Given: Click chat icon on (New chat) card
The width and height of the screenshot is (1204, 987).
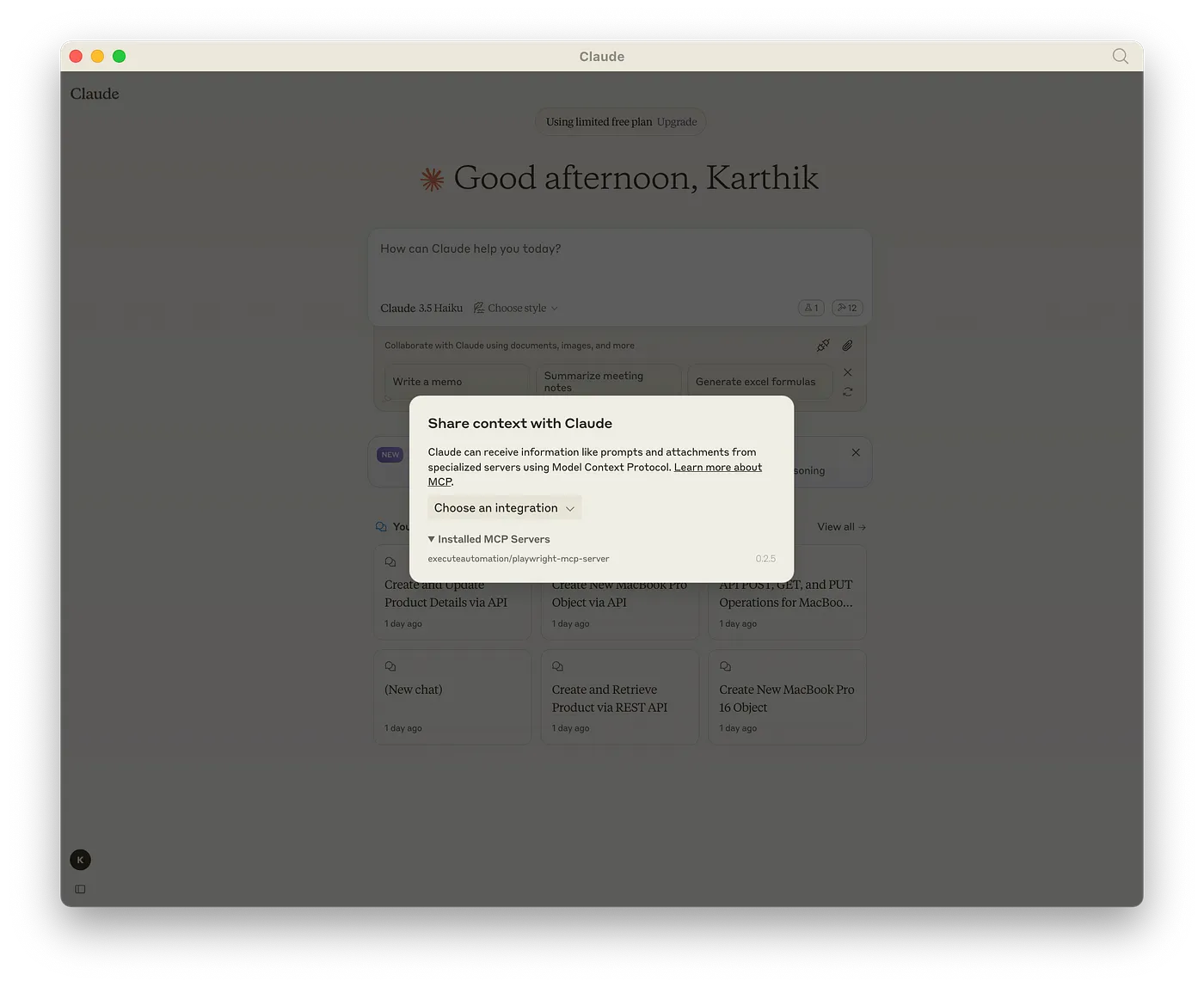Looking at the screenshot, I should point(390,666).
